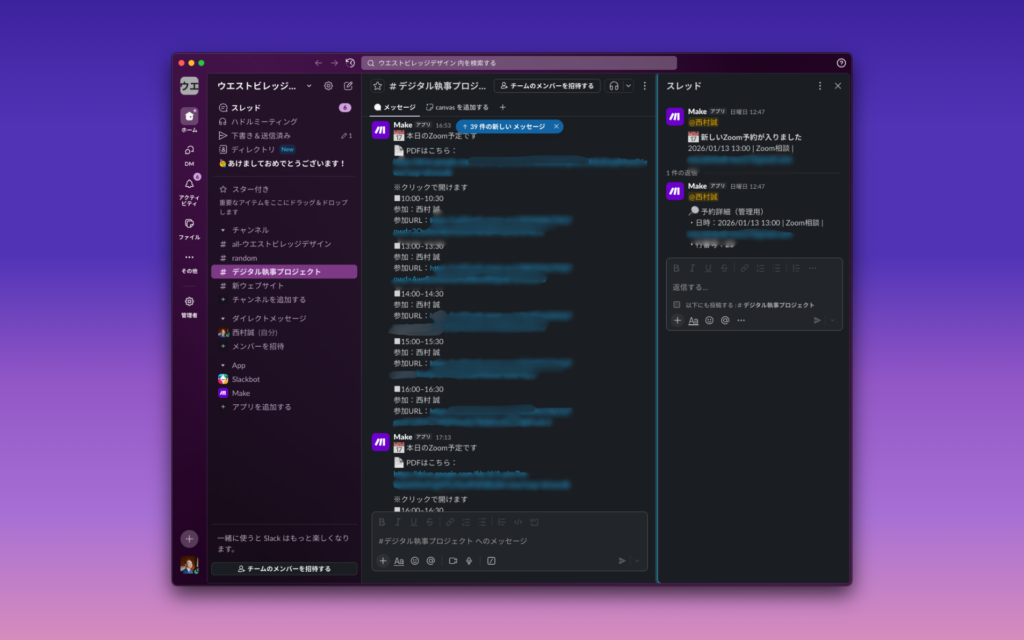Click the new message compose icon

[x=348, y=86]
